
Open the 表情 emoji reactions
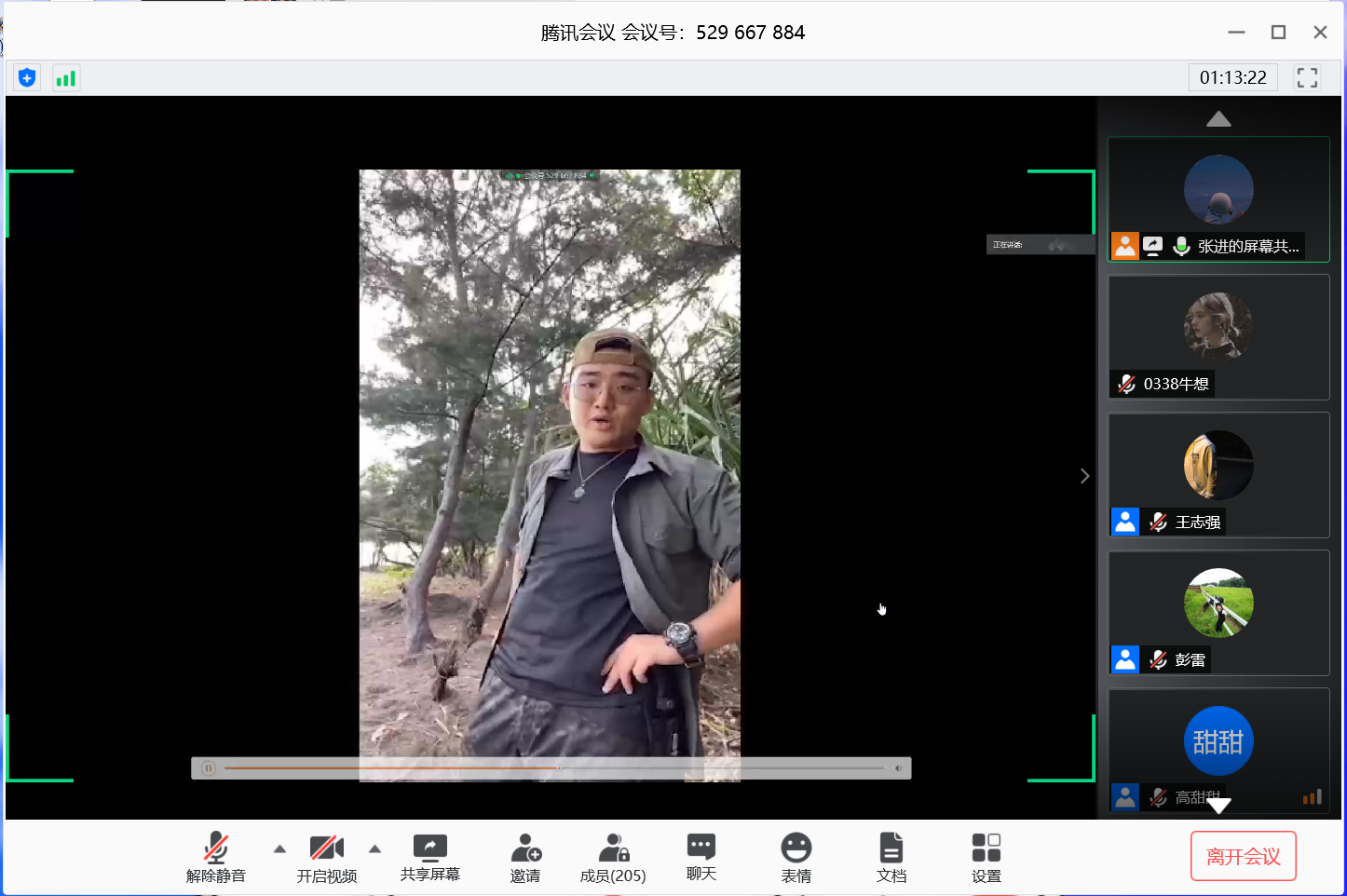[x=796, y=857]
